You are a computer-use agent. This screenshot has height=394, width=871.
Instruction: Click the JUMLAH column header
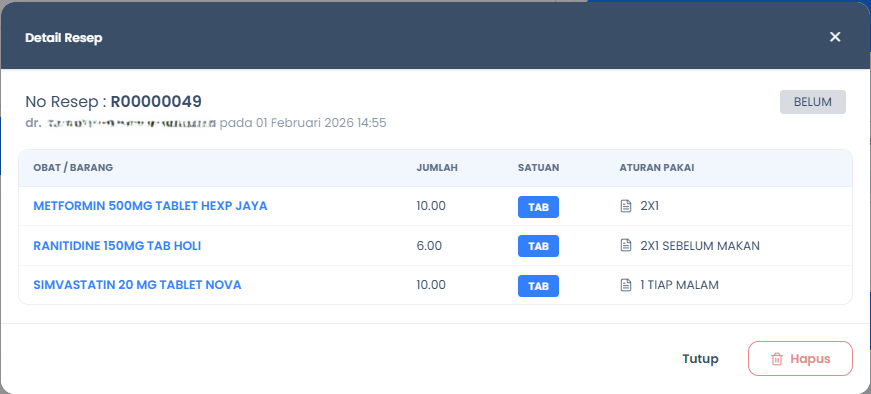pos(437,168)
